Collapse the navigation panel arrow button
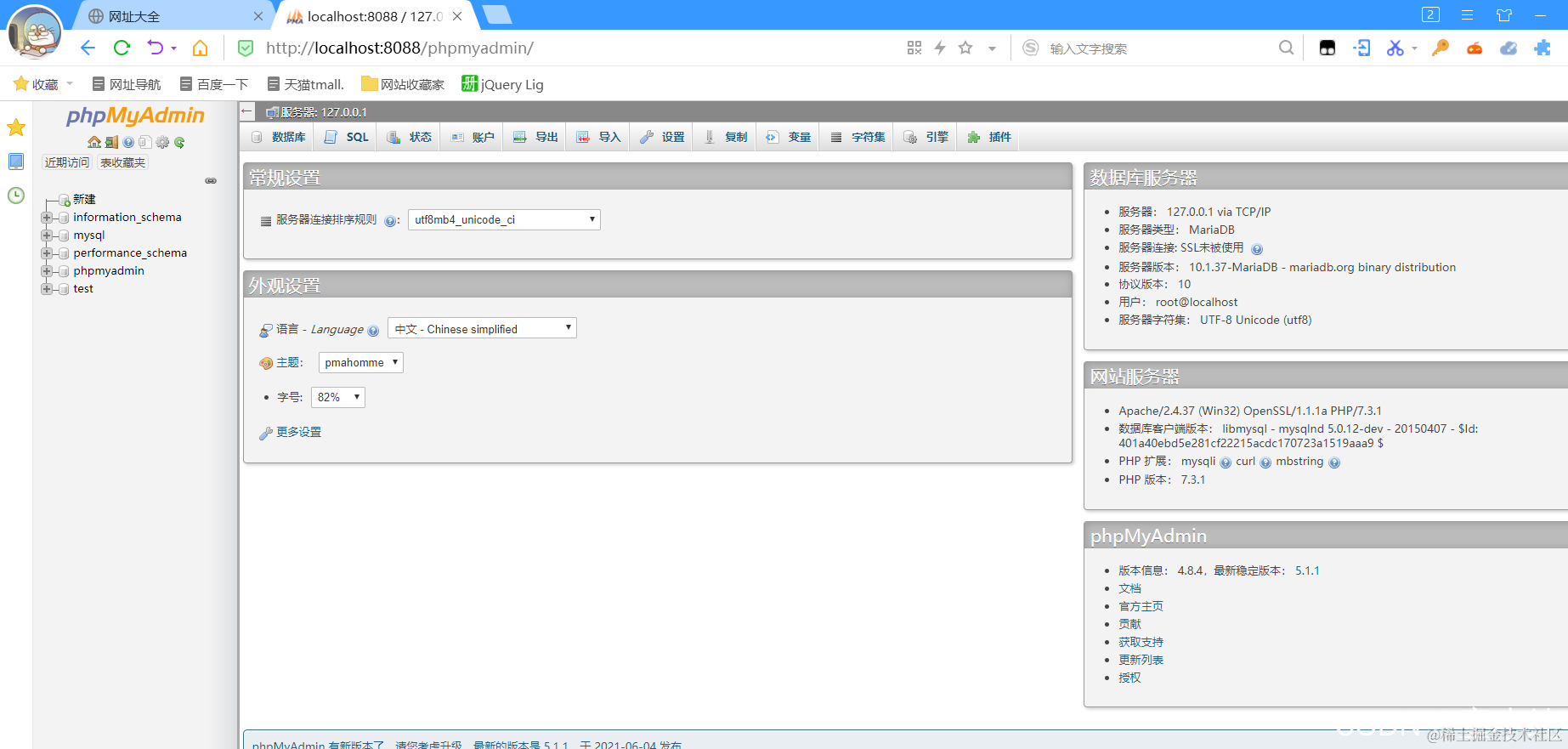This screenshot has width=1568, height=749. [x=247, y=111]
